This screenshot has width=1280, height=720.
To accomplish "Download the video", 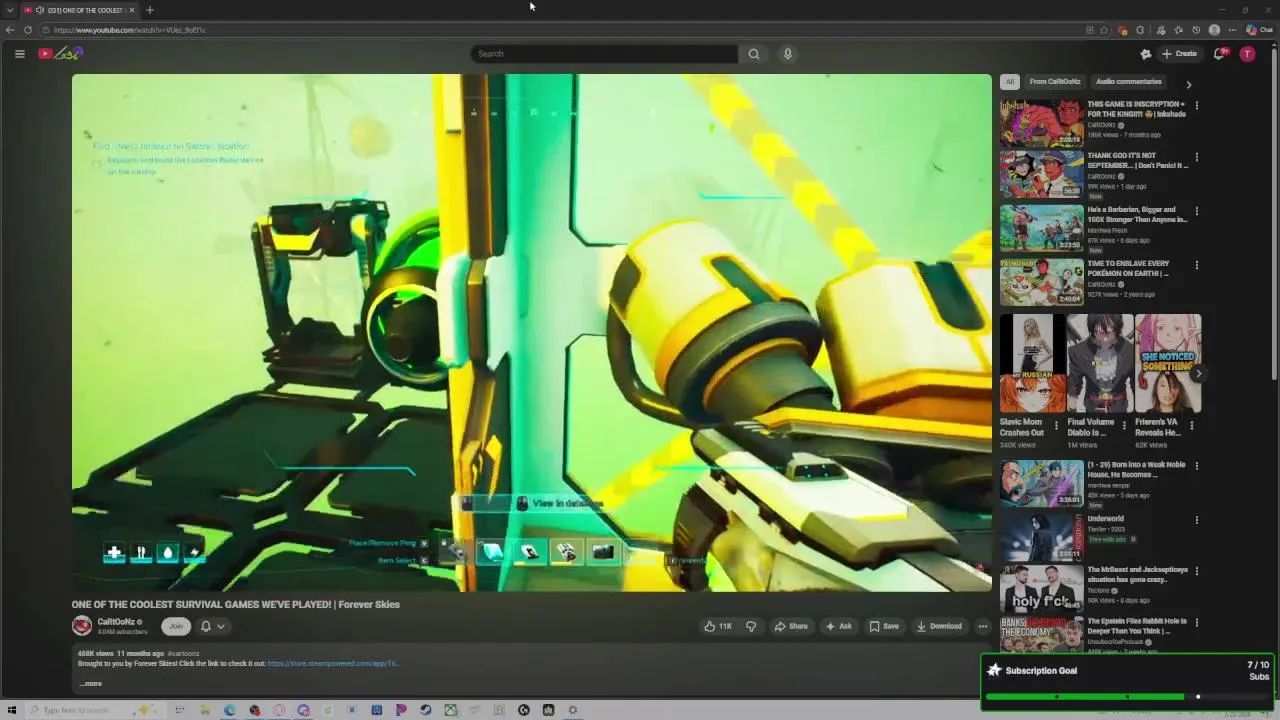I will click(x=939, y=626).
